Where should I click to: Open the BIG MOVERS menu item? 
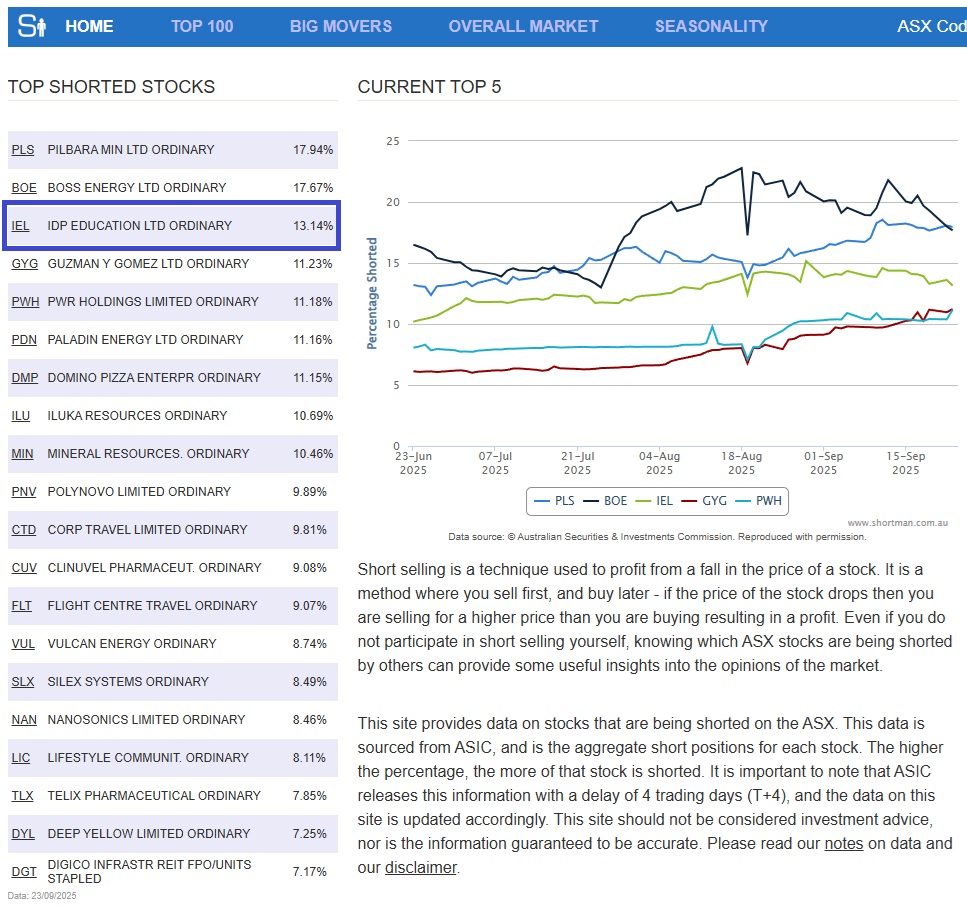click(x=341, y=27)
